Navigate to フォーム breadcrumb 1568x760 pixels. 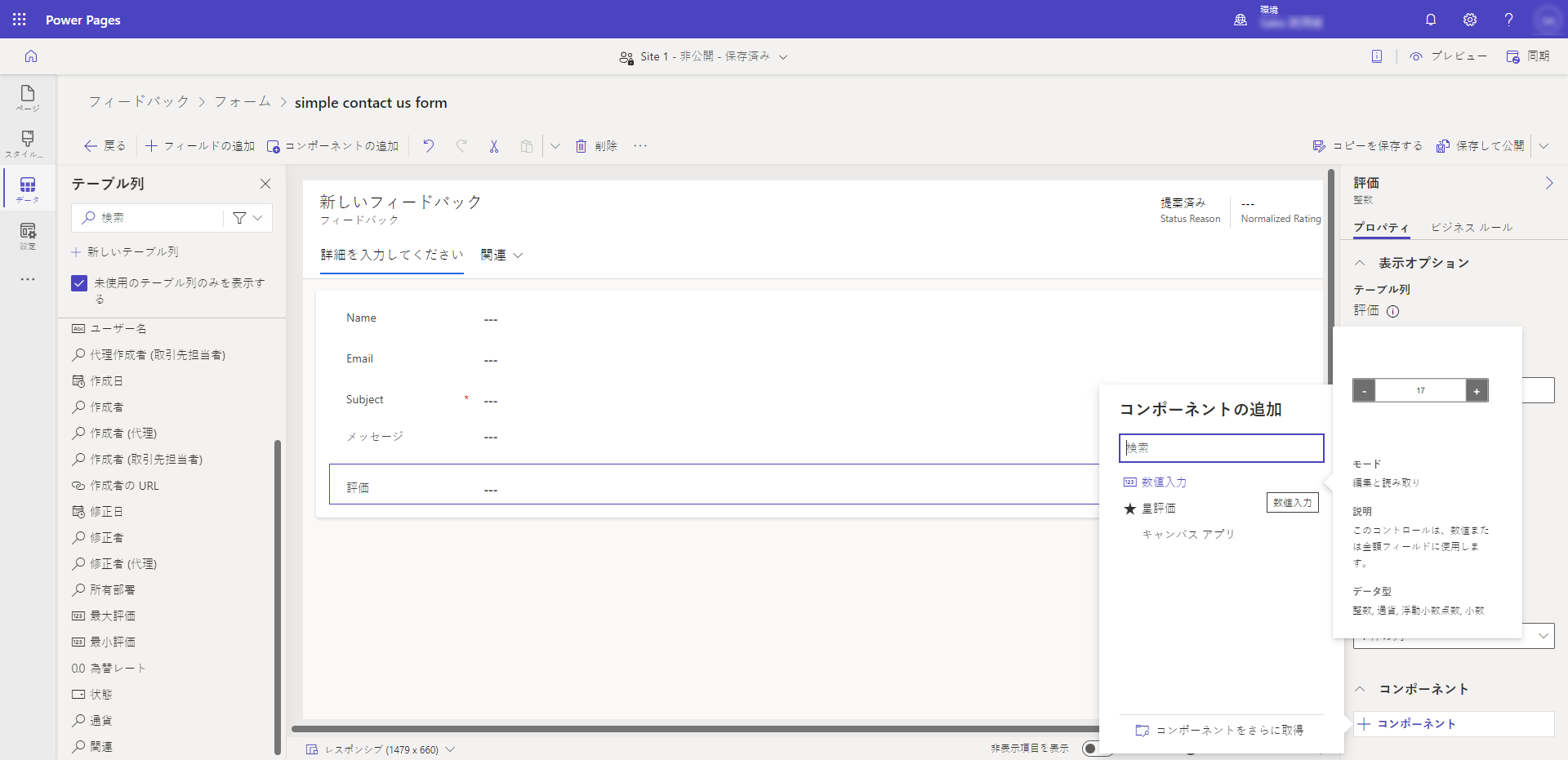pos(243,102)
